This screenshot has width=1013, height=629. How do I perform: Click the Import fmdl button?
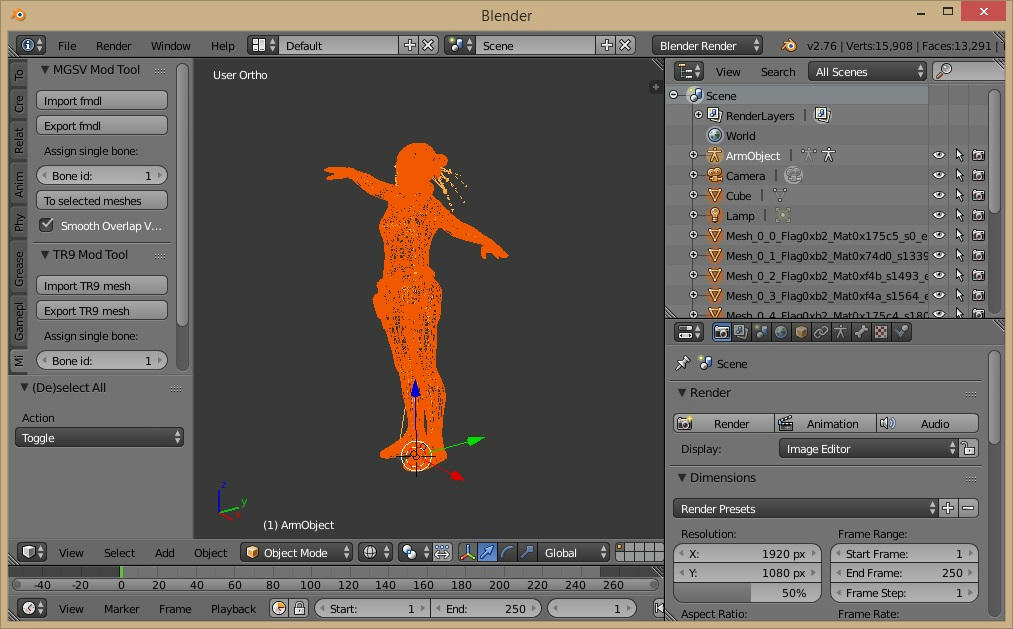pos(101,100)
